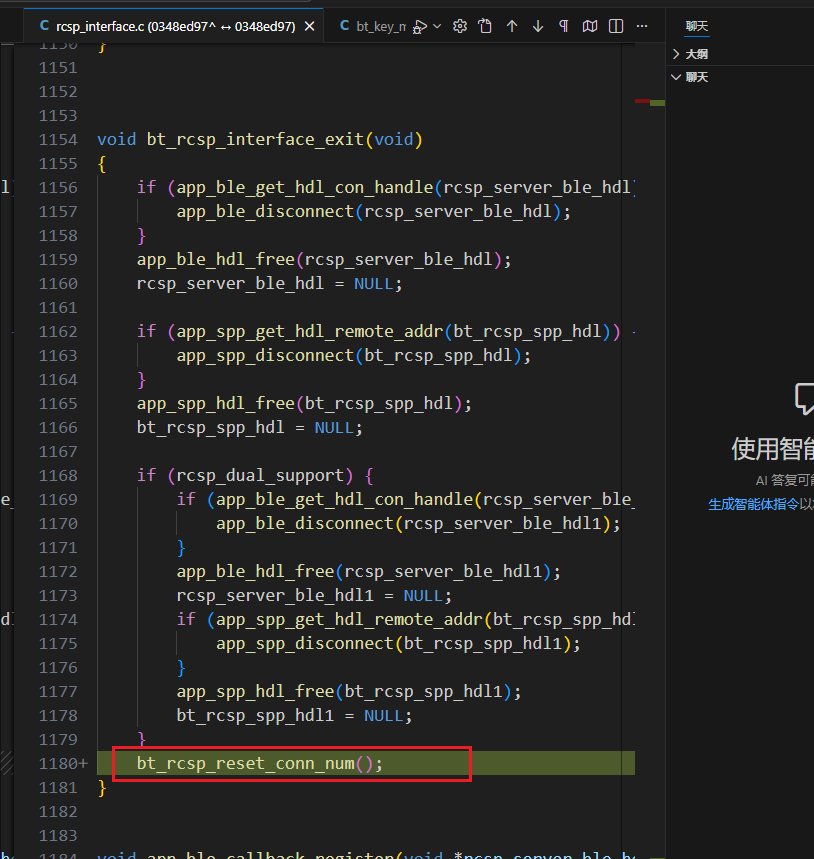
Task: Click the Debug/Run file icon in editor toolbar
Action: coord(420,26)
